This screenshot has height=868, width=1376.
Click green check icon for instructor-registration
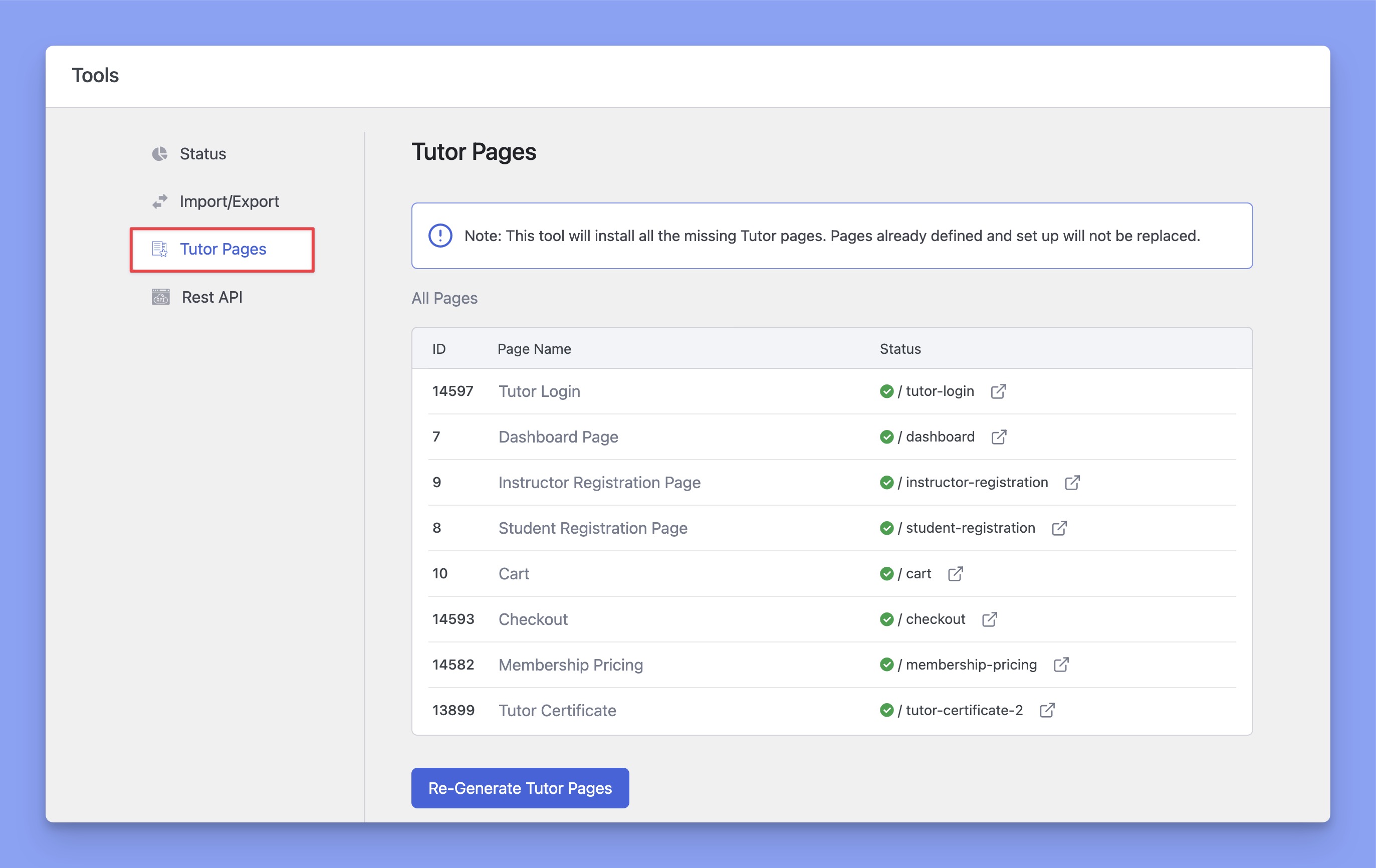(886, 482)
